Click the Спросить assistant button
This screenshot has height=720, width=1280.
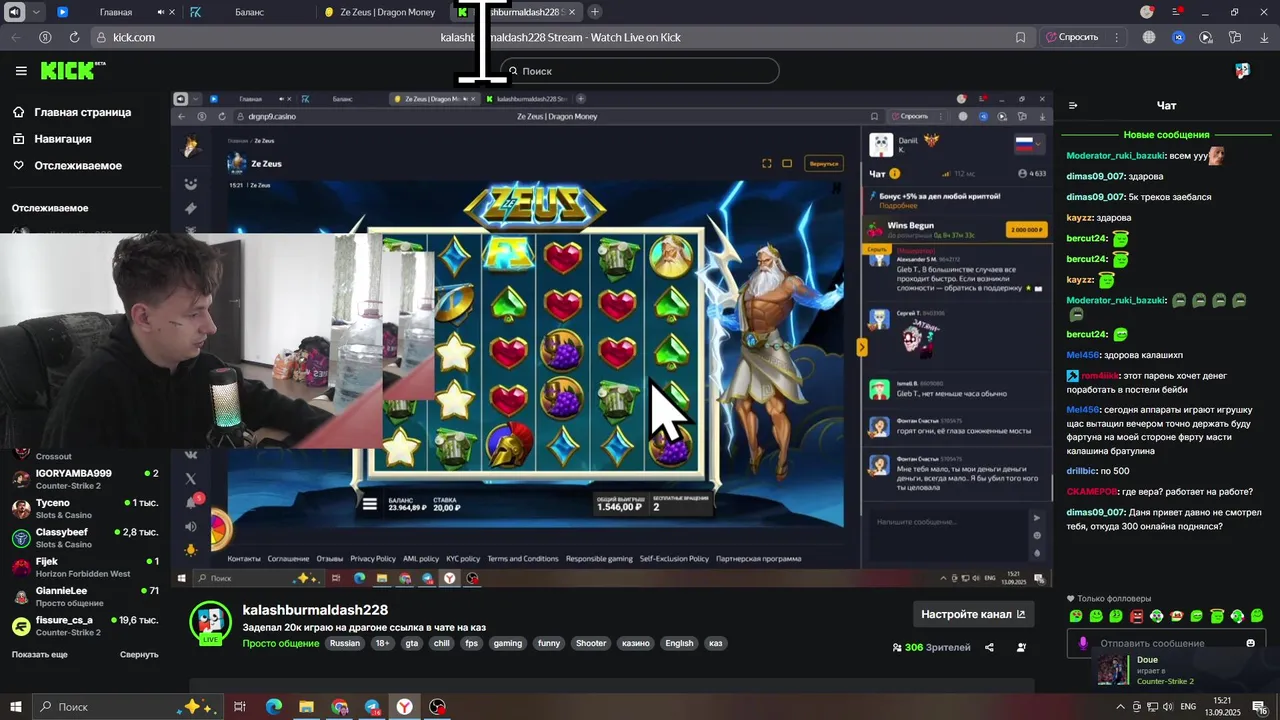point(1071,37)
